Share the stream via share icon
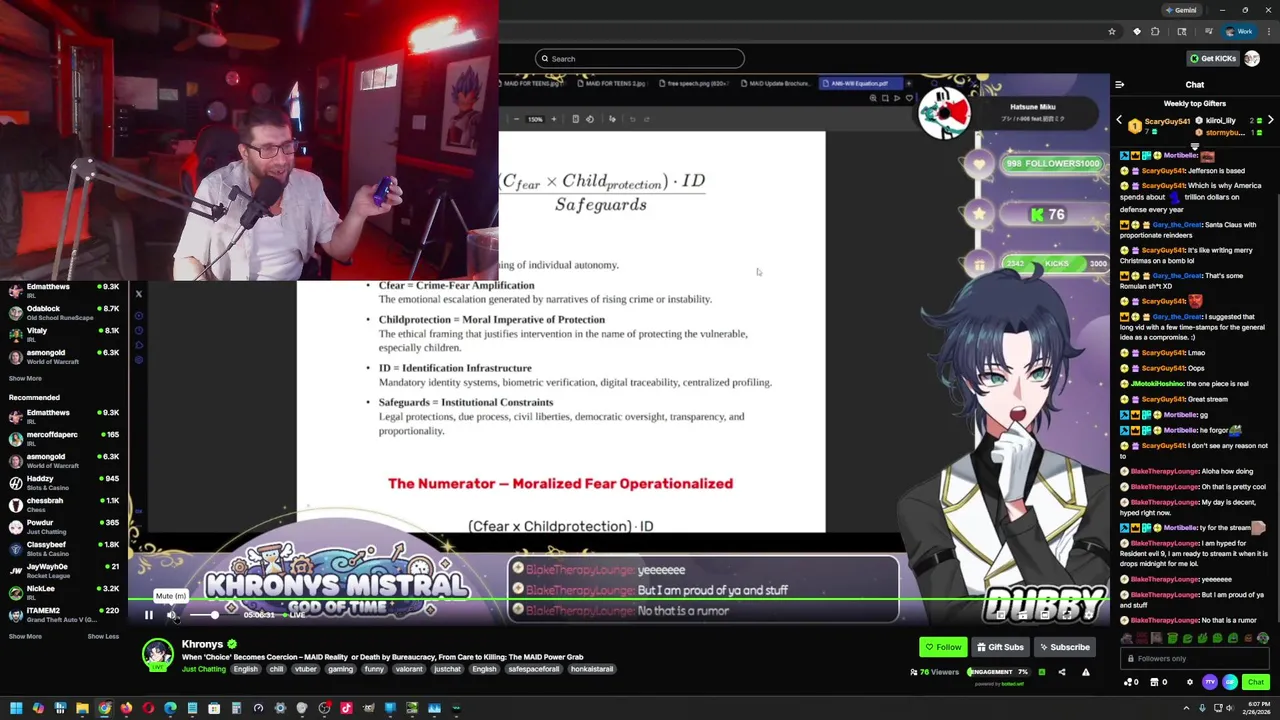Viewport: 1280px width, 720px height. coord(1062,672)
